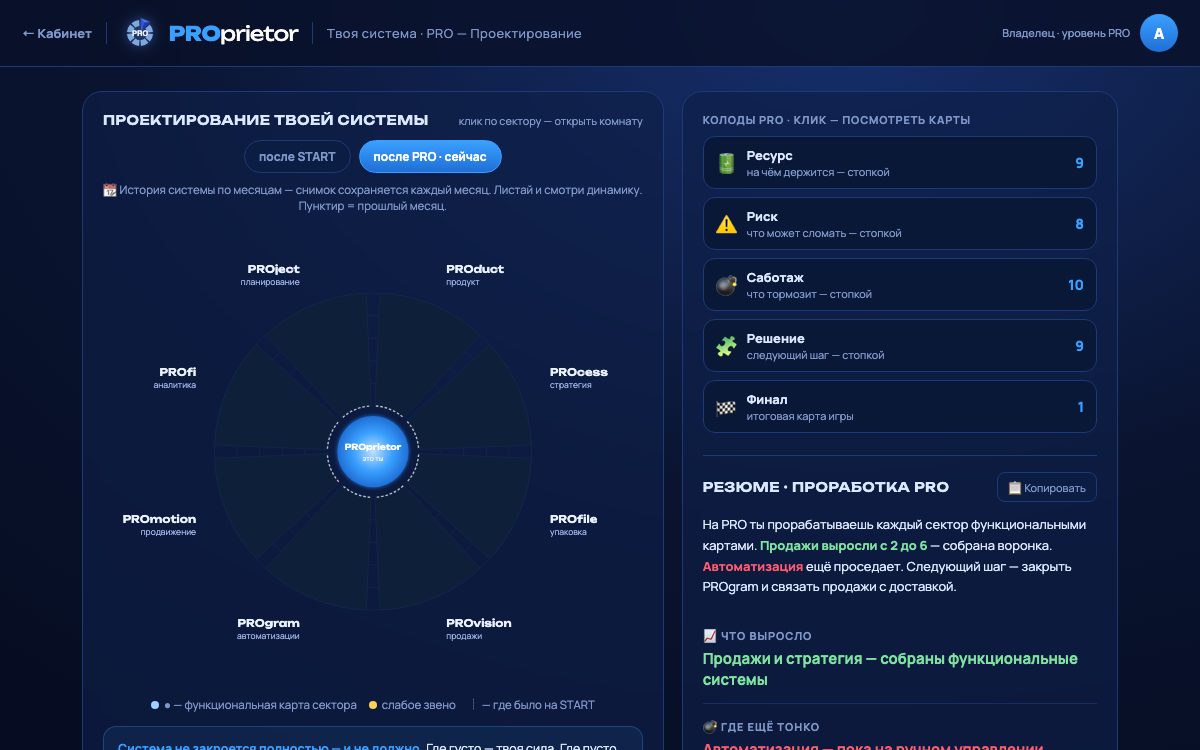This screenshot has height=750, width=1200.
Task: Open the PROduct продукт sector
Action: click(475, 275)
